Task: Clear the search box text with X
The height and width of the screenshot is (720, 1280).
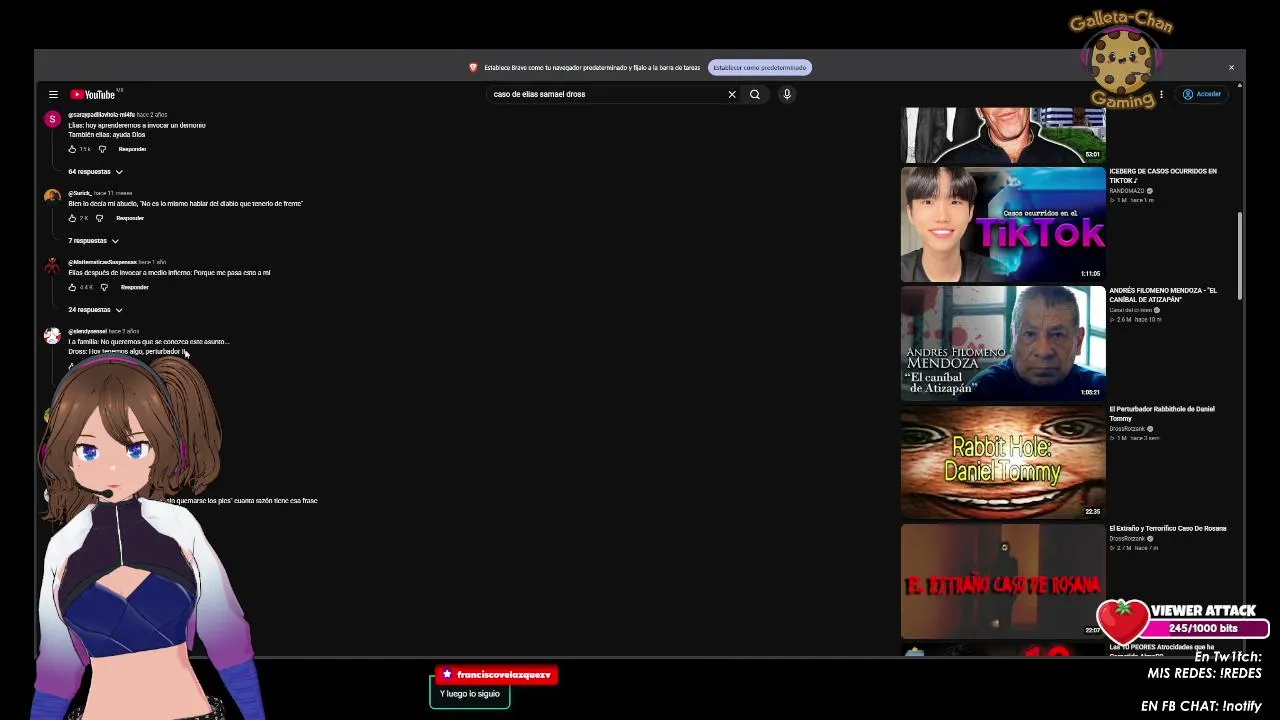Action: (732, 94)
